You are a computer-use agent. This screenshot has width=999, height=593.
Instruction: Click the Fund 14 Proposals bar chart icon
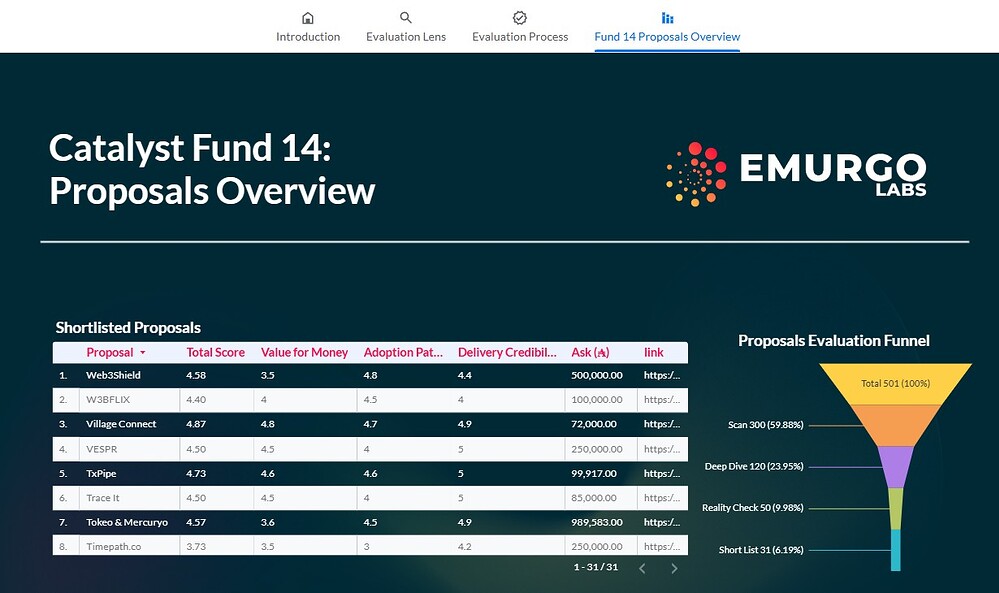[x=667, y=18]
